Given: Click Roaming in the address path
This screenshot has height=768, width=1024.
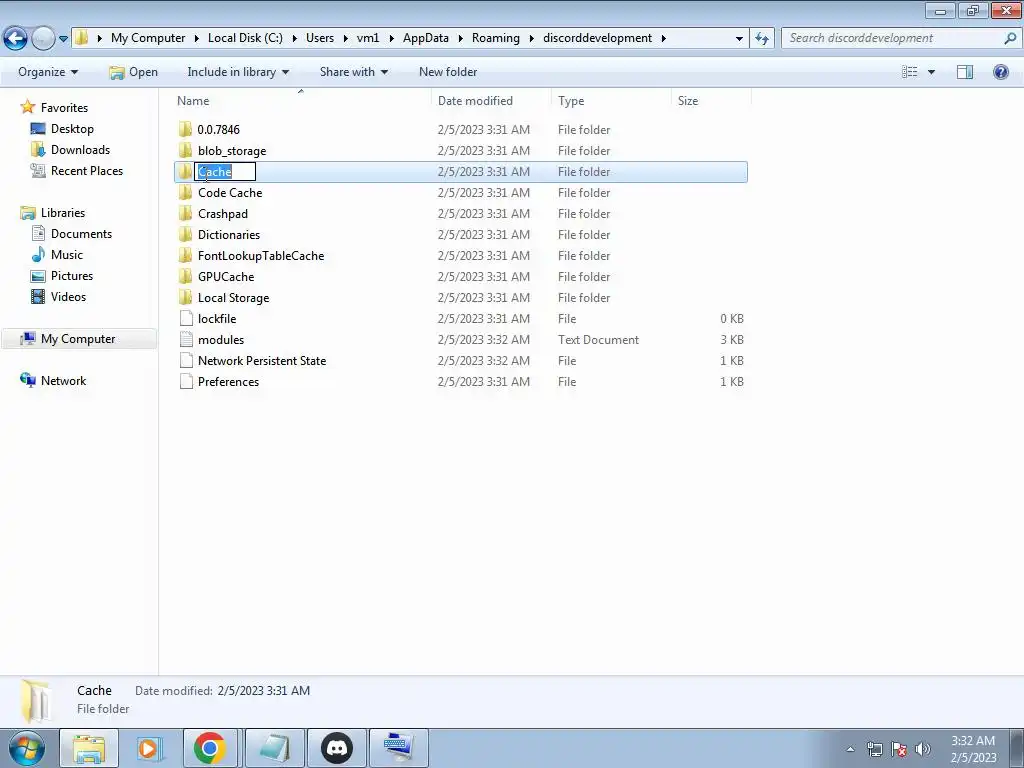Looking at the screenshot, I should coord(496,38).
